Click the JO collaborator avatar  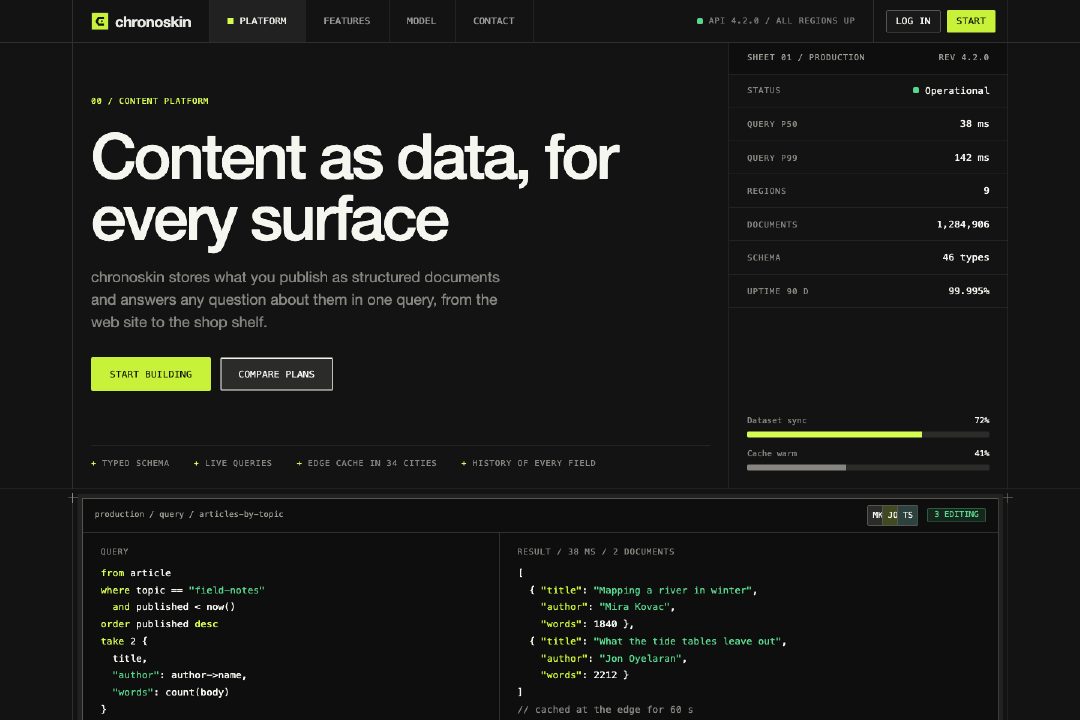(x=892, y=515)
